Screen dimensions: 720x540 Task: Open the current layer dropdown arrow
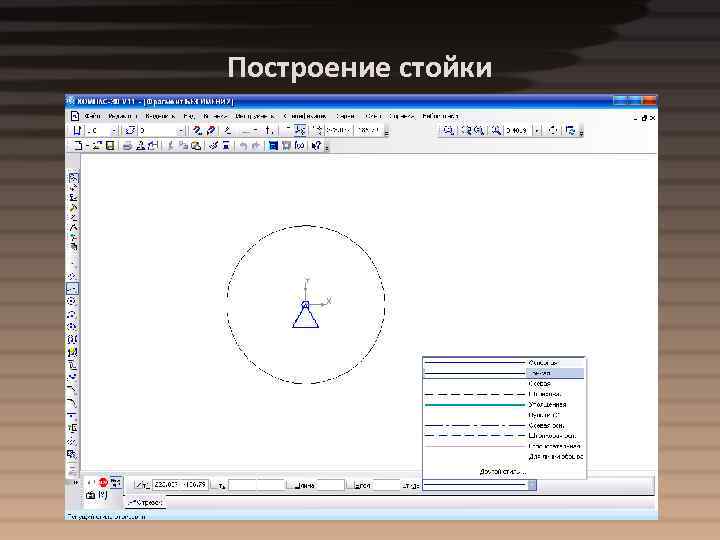181,130
